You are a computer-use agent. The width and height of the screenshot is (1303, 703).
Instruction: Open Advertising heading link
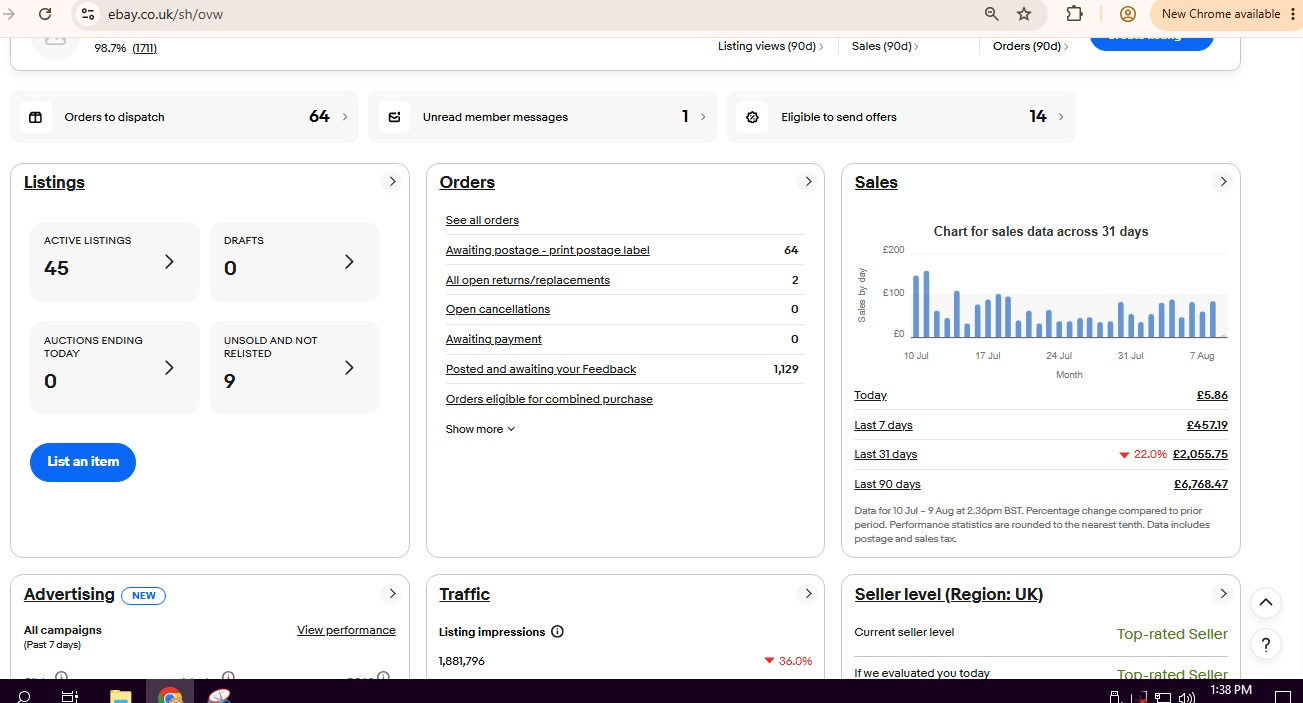pos(69,594)
